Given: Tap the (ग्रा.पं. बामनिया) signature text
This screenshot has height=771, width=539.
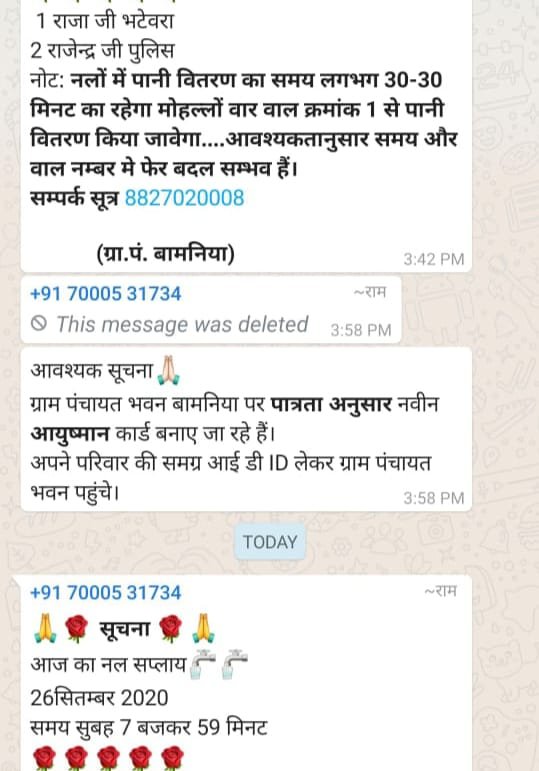Looking at the screenshot, I should tap(166, 254).
